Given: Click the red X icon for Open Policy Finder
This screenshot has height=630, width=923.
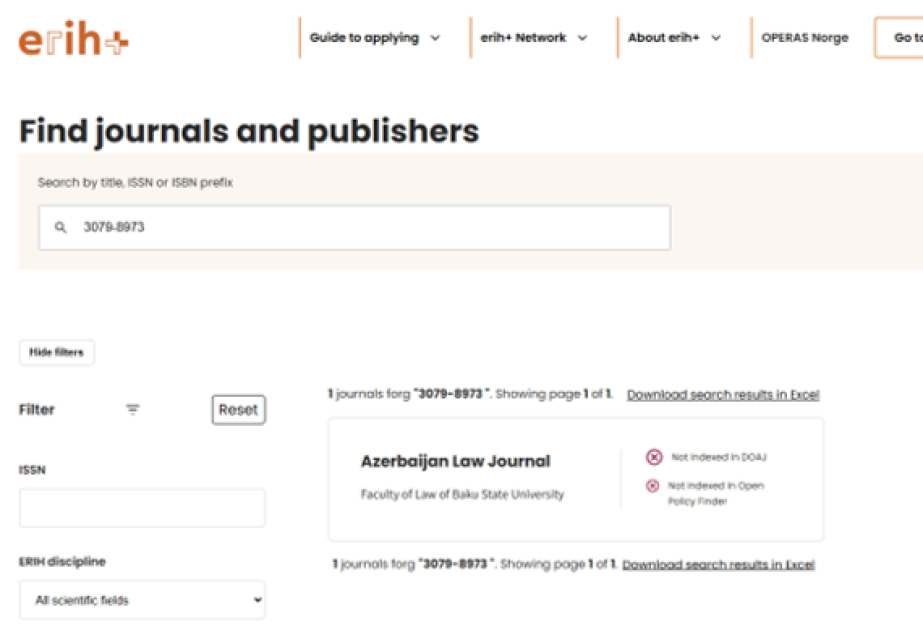Looking at the screenshot, I should coord(653,486).
